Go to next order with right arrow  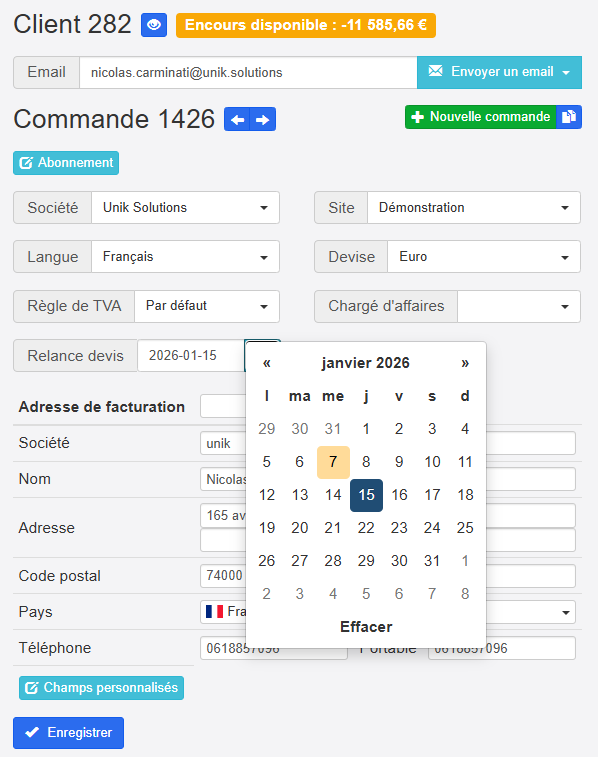(263, 120)
